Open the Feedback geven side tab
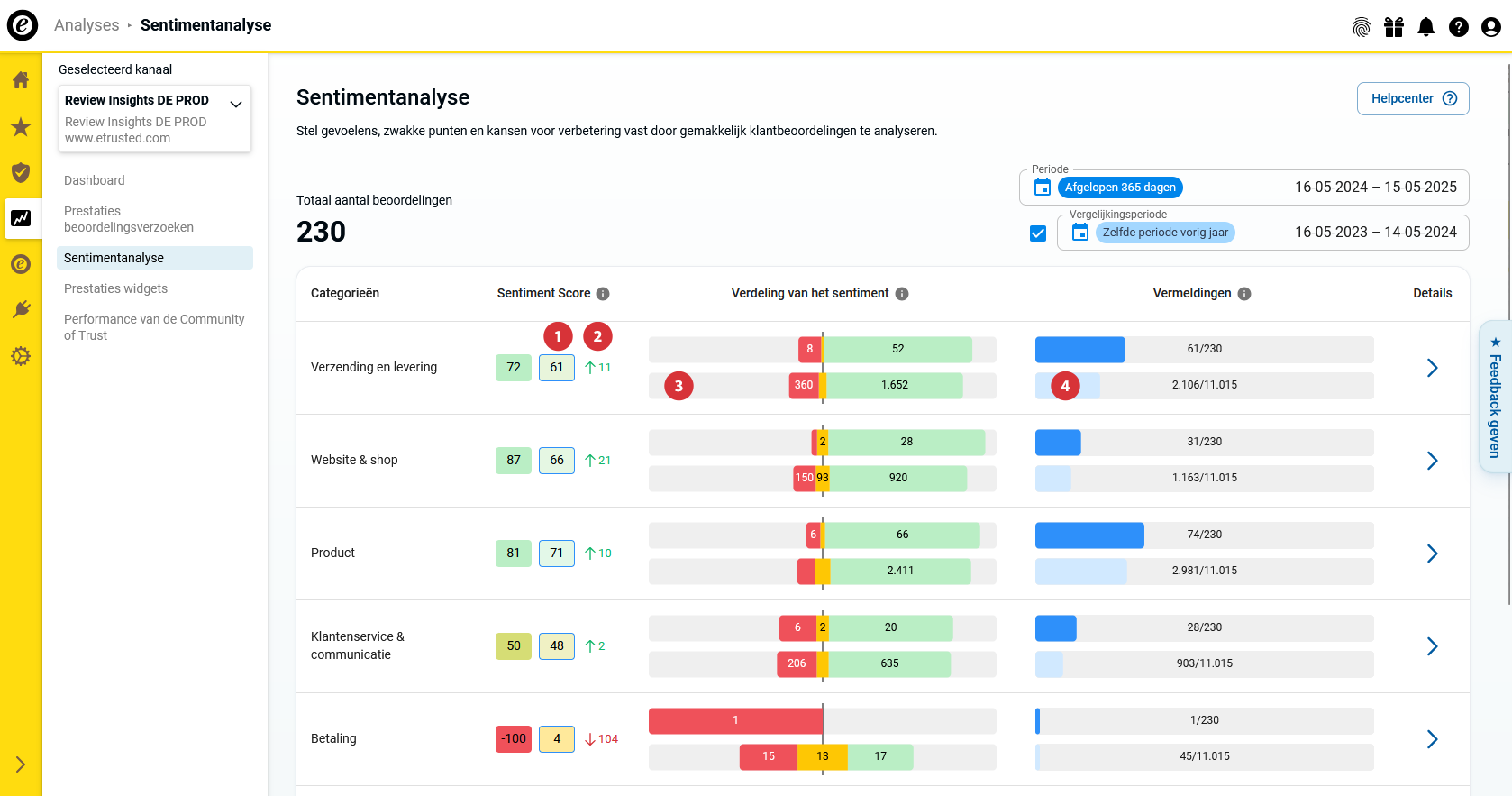Viewport: 1512px width, 796px height. click(1495, 397)
